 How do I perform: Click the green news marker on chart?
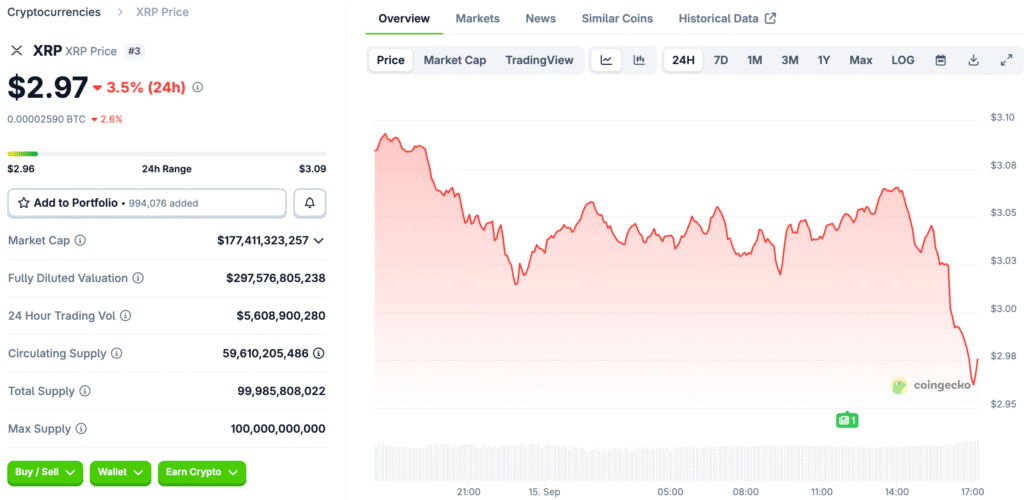(x=846, y=420)
